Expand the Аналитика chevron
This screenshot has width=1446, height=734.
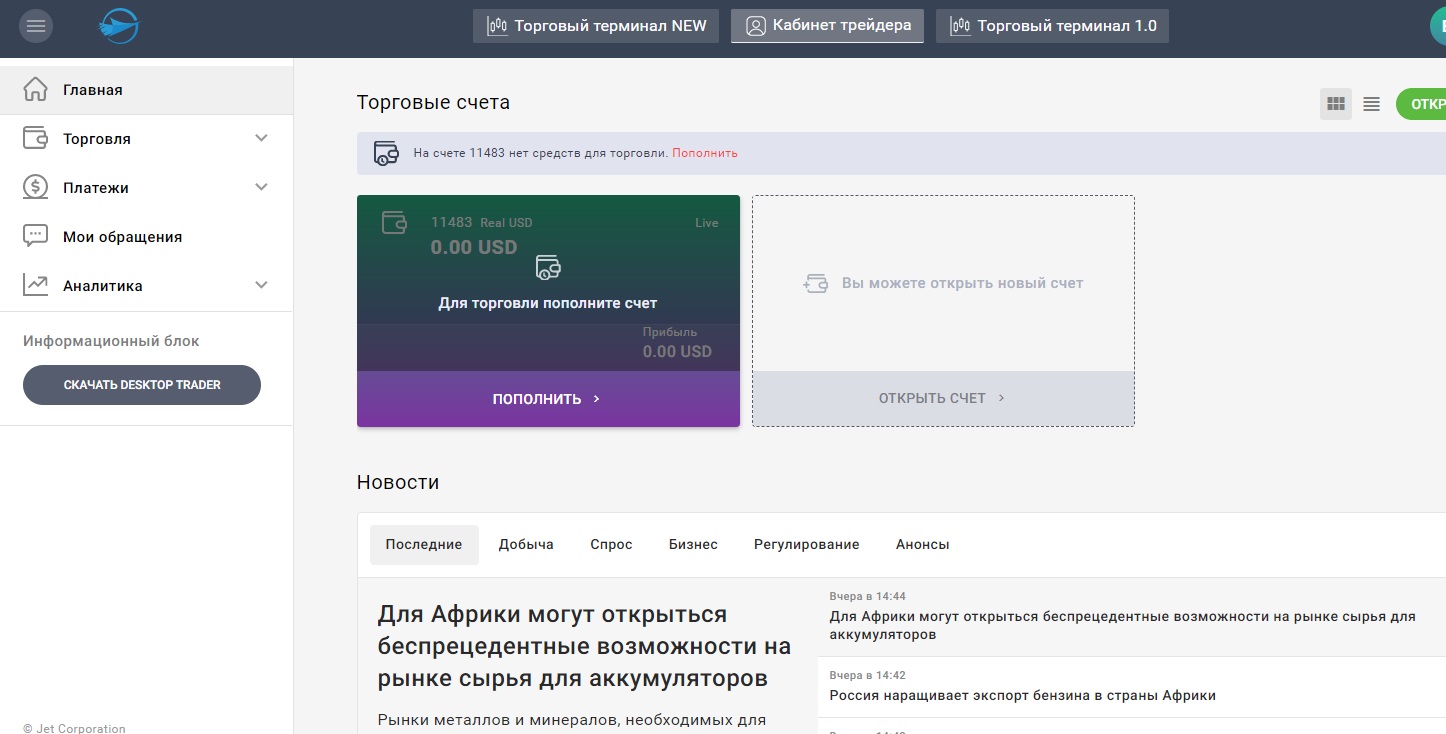[262, 285]
